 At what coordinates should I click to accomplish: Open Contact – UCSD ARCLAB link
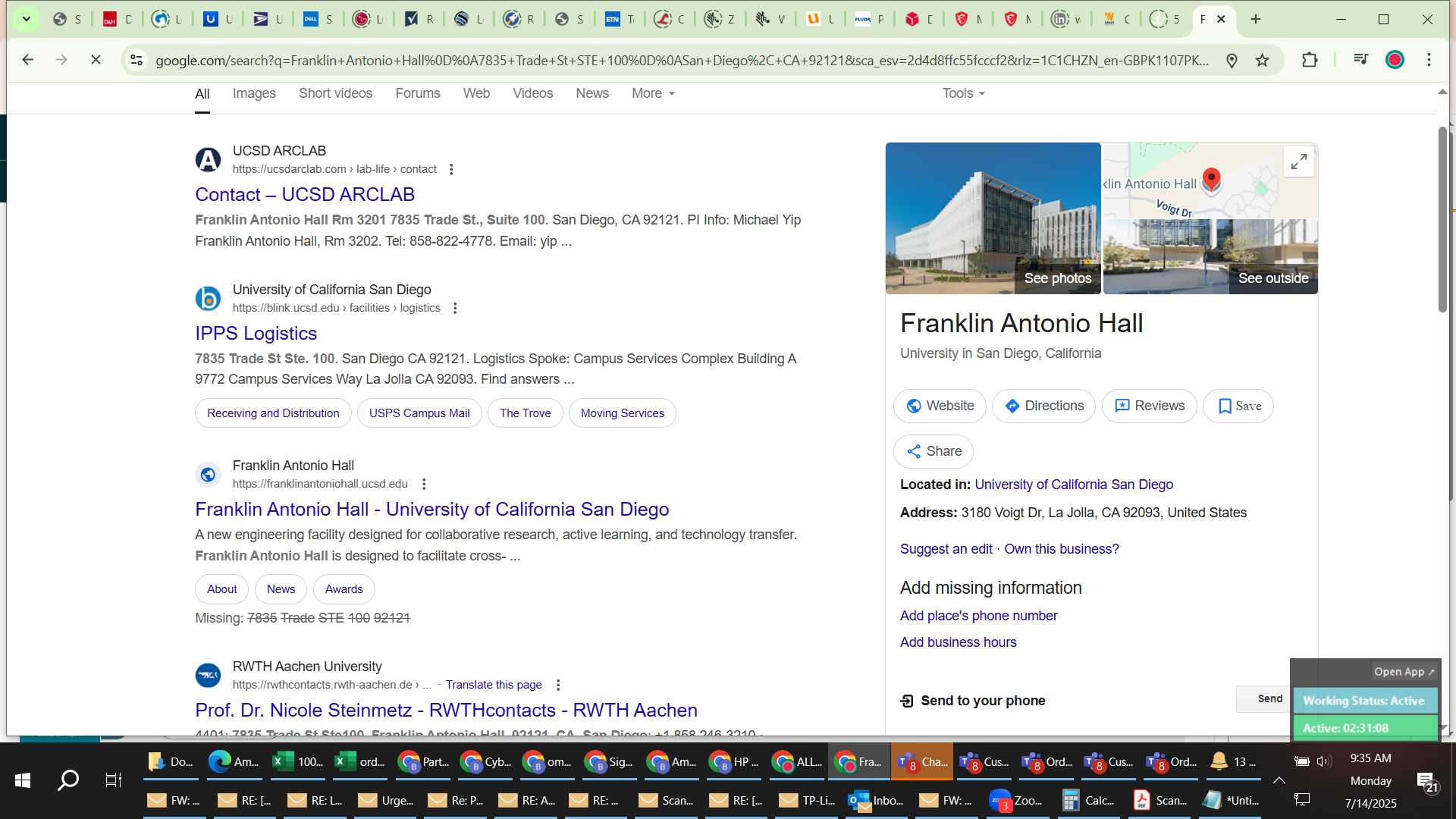click(x=305, y=195)
